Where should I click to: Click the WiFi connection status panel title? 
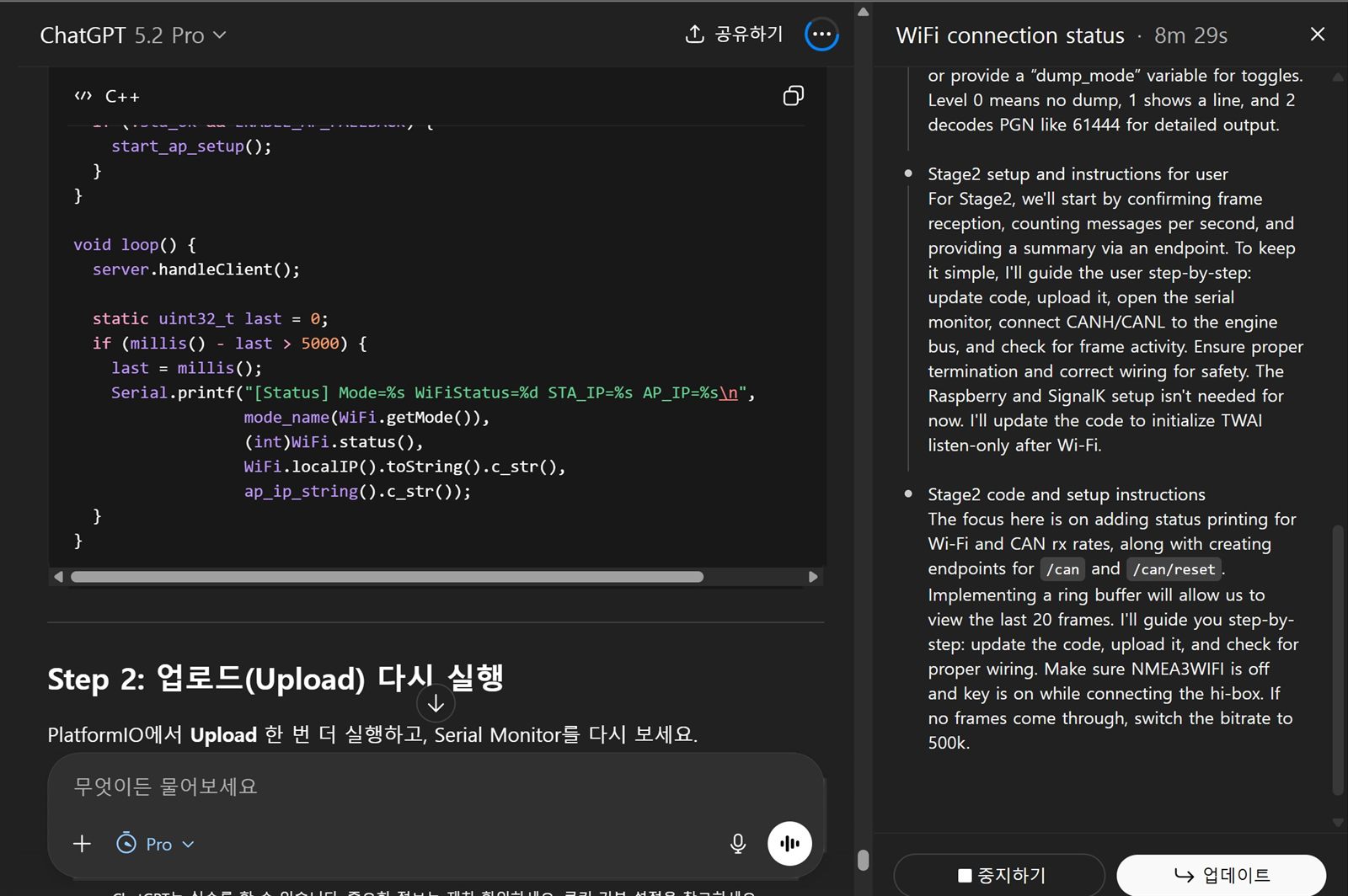coord(1010,35)
